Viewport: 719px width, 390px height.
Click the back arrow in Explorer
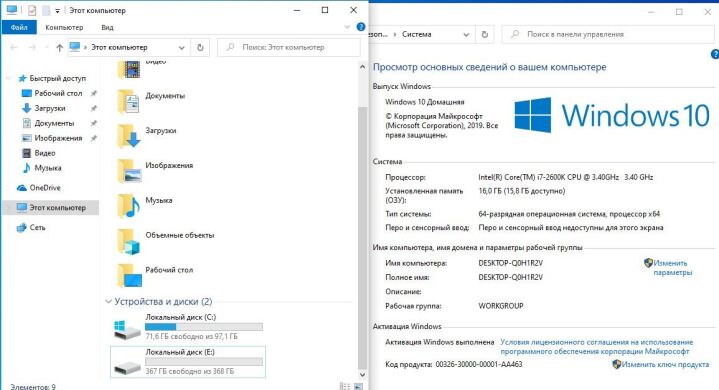click(14, 47)
